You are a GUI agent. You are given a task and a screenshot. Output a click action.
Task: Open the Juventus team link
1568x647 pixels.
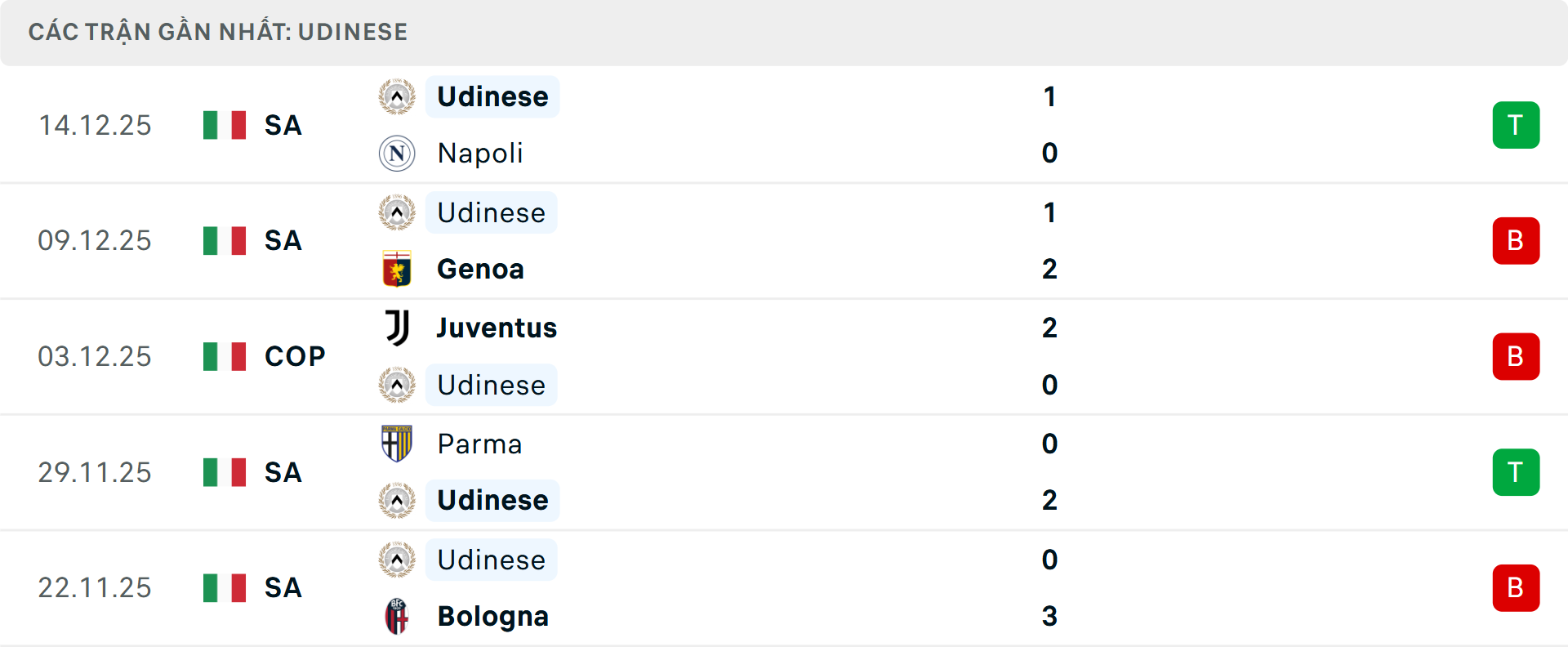tap(497, 328)
